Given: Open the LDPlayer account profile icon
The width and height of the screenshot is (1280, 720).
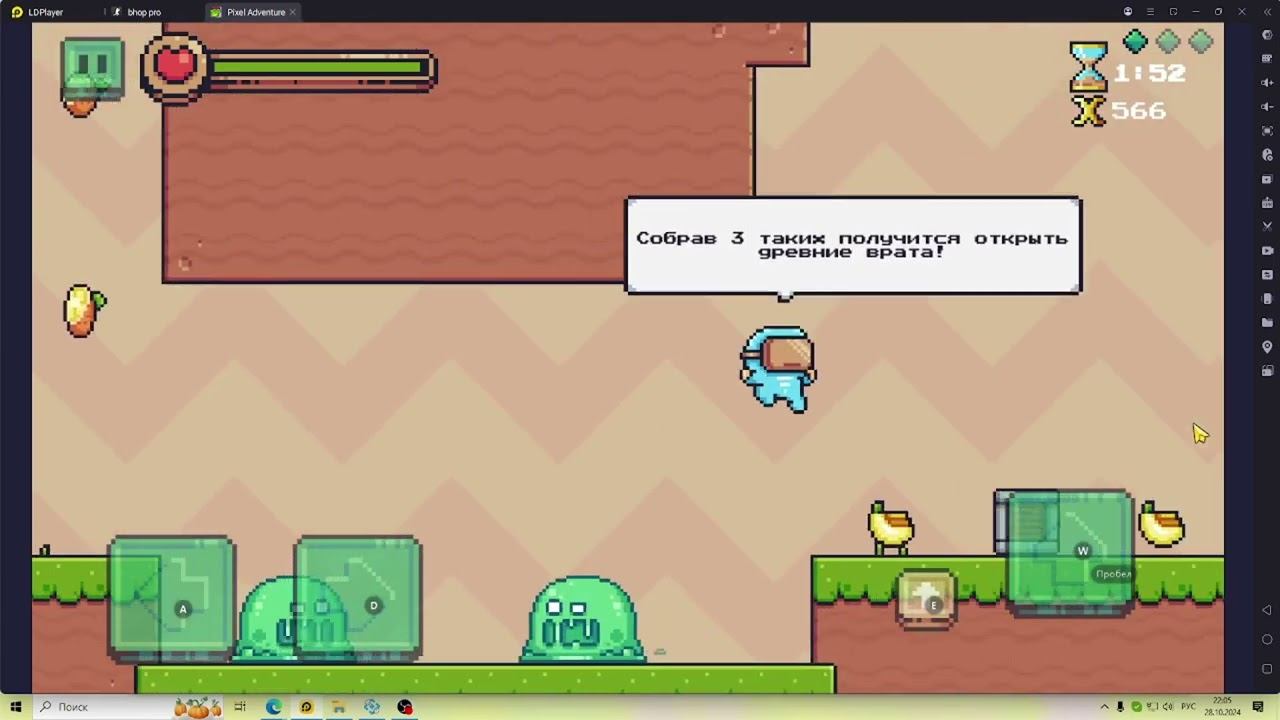Looking at the screenshot, I should [x=1128, y=12].
